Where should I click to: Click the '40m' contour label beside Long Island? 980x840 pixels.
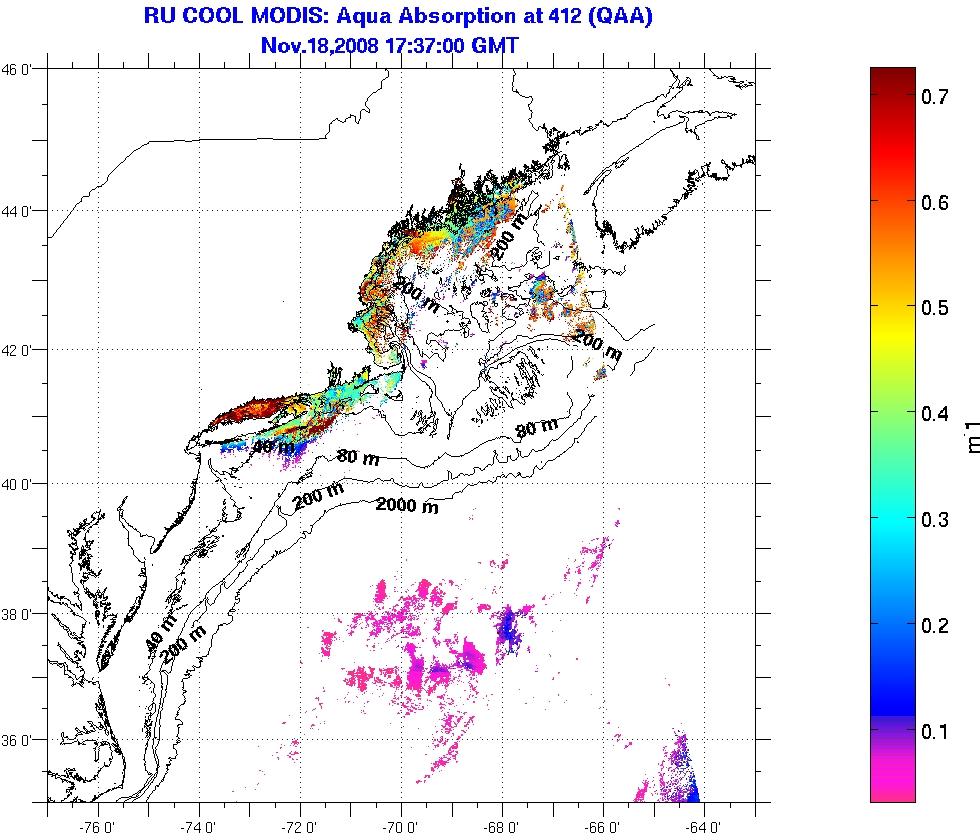tap(274, 446)
